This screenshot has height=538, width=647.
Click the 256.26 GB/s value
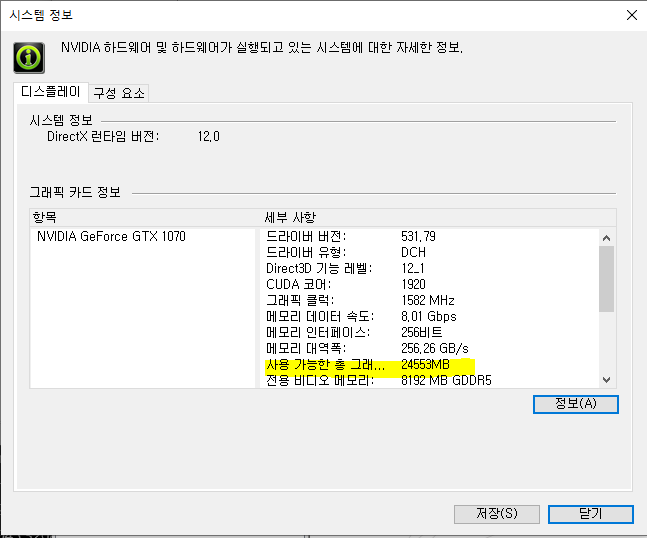pos(434,349)
